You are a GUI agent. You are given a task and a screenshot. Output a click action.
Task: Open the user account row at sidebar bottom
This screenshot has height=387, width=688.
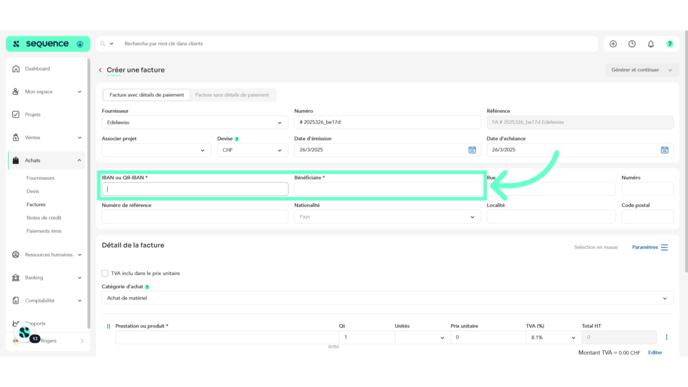[47, 341]
